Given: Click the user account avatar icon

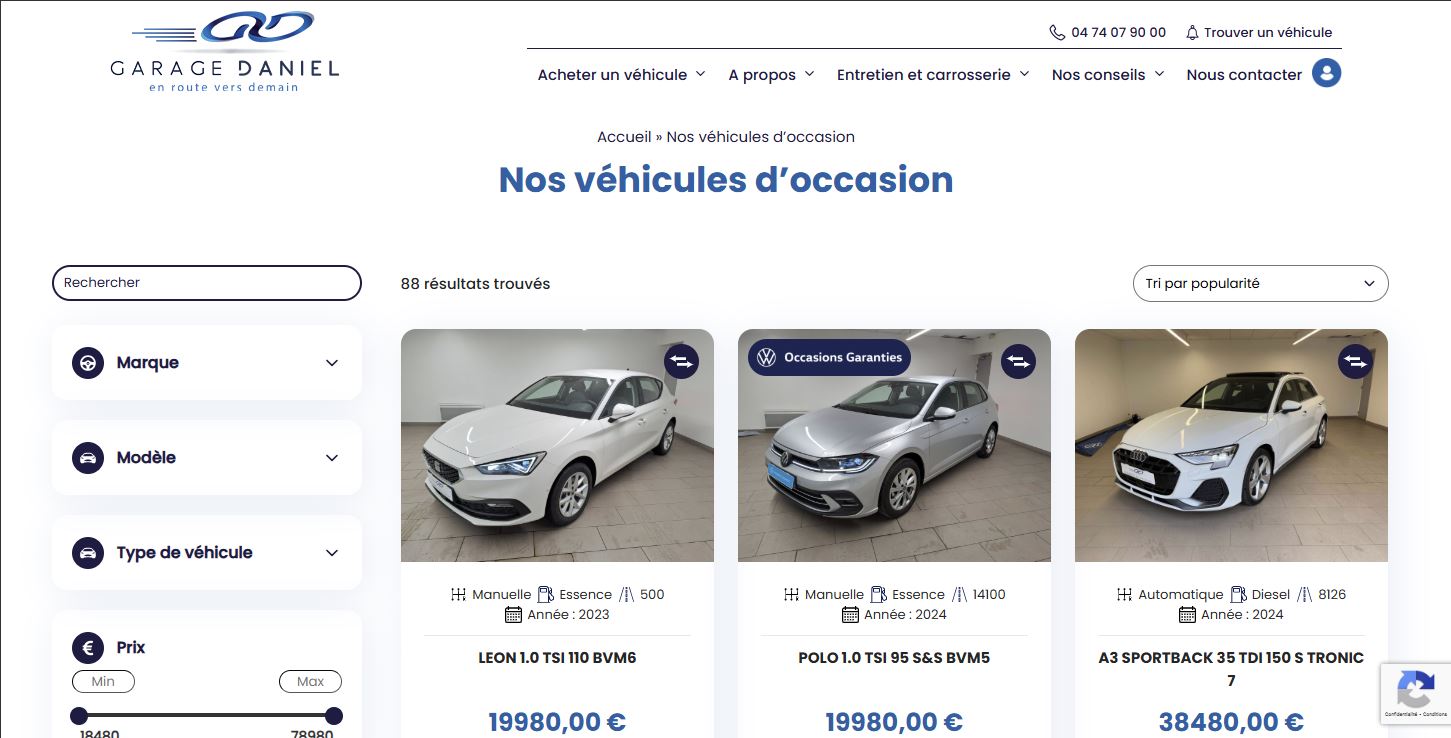Looking at the screenshot, I should click(x=1326, y=73).
